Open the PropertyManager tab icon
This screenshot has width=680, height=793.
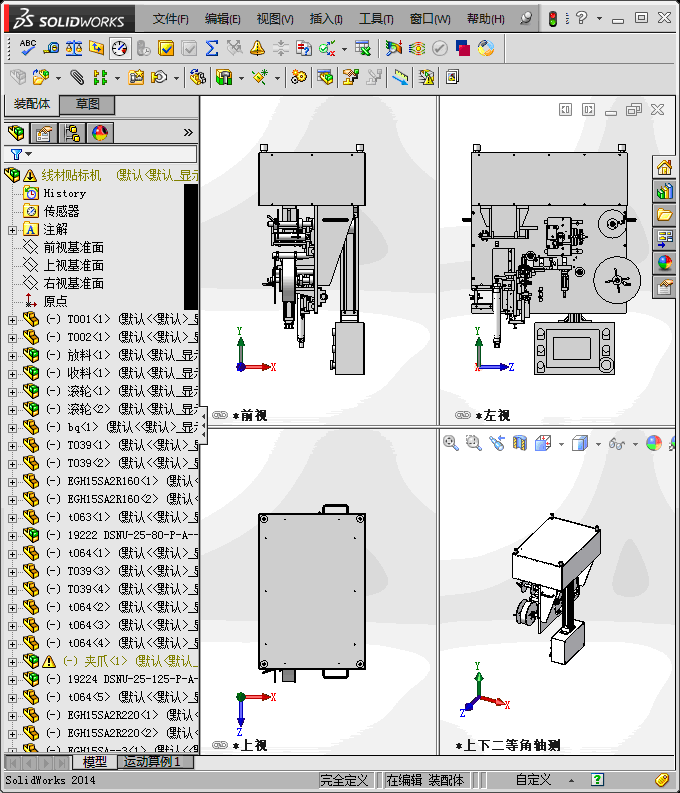click(44, 133)
